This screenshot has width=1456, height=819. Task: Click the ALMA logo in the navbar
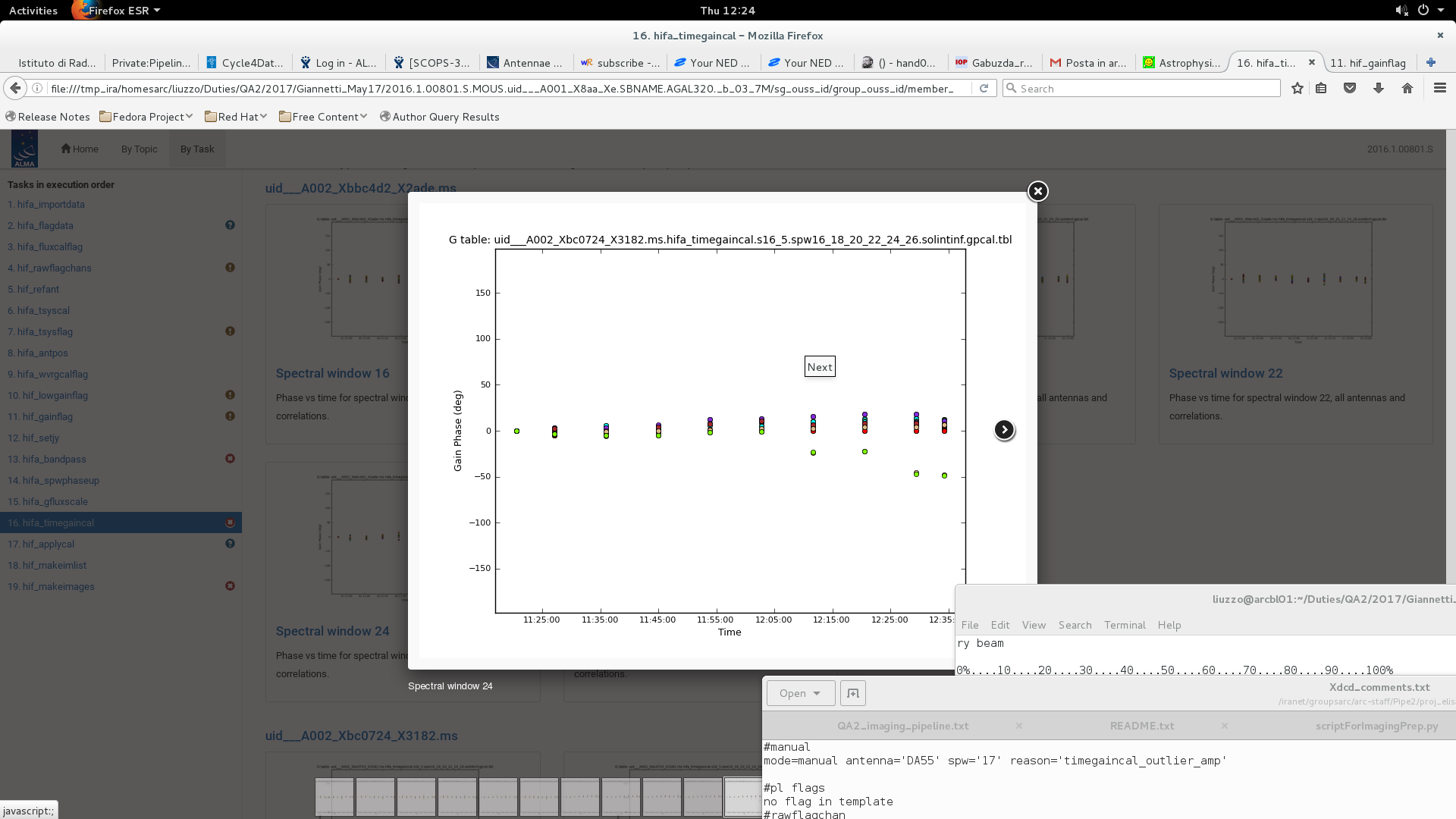click(24, 149)
